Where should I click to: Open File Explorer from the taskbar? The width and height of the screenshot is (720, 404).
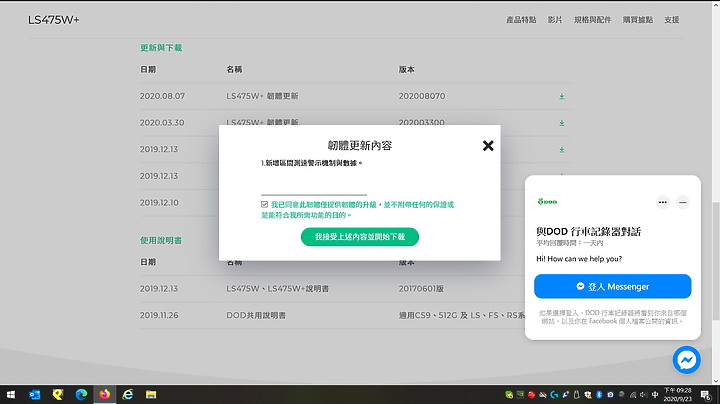(151, 394)
